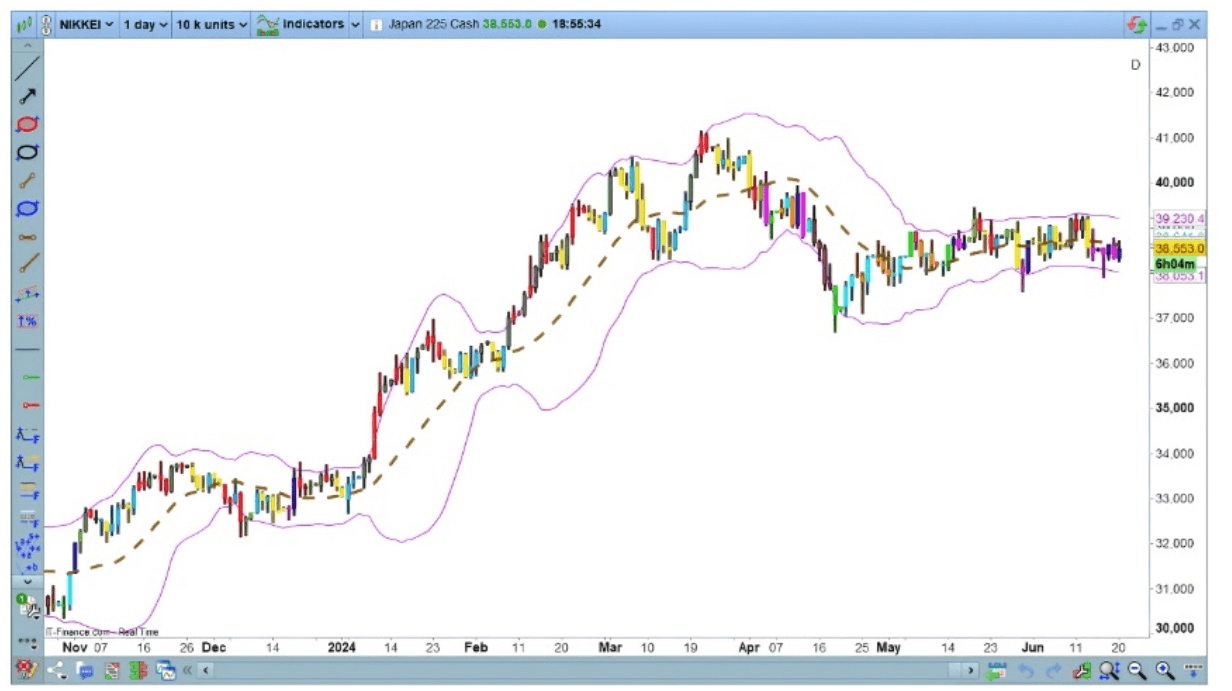
Task: Open the NIKKEI instrument dropdown
Action: (x=86, y=24)
